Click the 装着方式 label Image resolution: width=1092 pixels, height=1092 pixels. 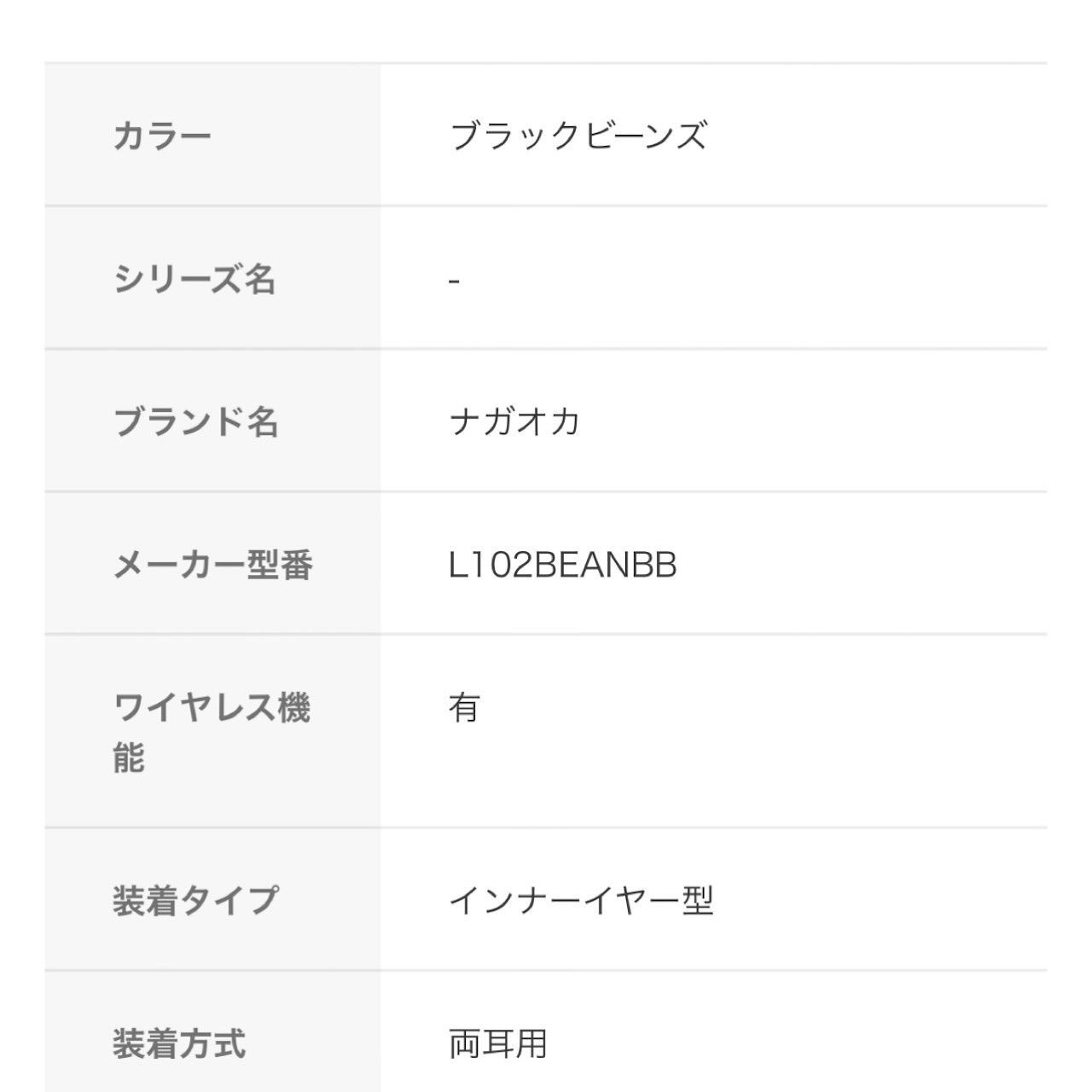click(x=179, y=1043)
